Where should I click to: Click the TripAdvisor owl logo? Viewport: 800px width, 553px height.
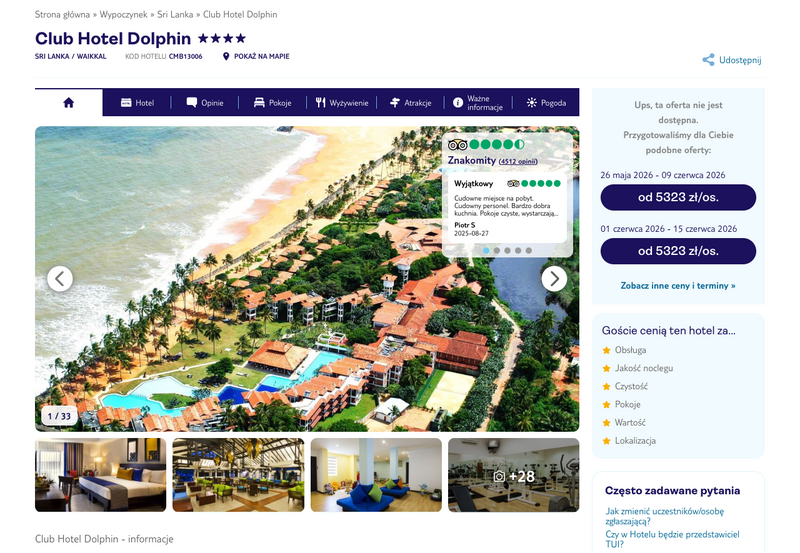(x=457, y=144)
